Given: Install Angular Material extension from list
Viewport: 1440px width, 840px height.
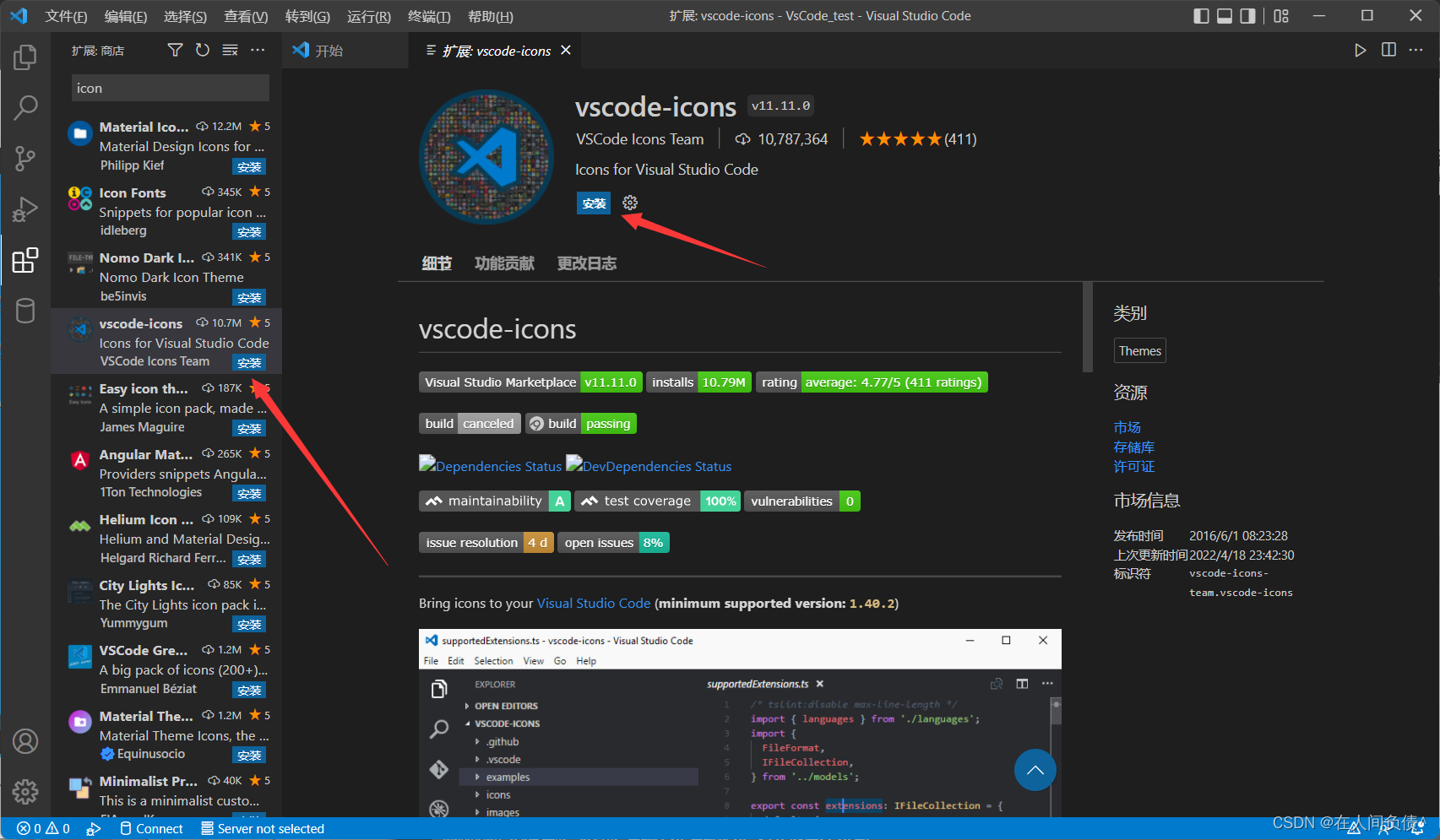Looking at the screenshot, I should point(249,493).
